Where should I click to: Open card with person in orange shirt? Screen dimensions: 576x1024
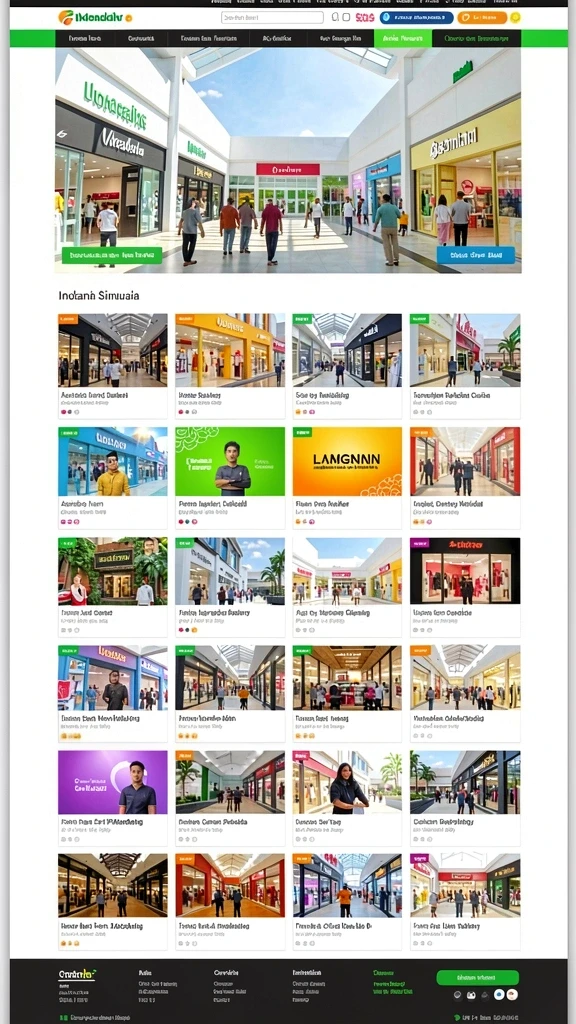pyautogui.click(x=347, y=885)
